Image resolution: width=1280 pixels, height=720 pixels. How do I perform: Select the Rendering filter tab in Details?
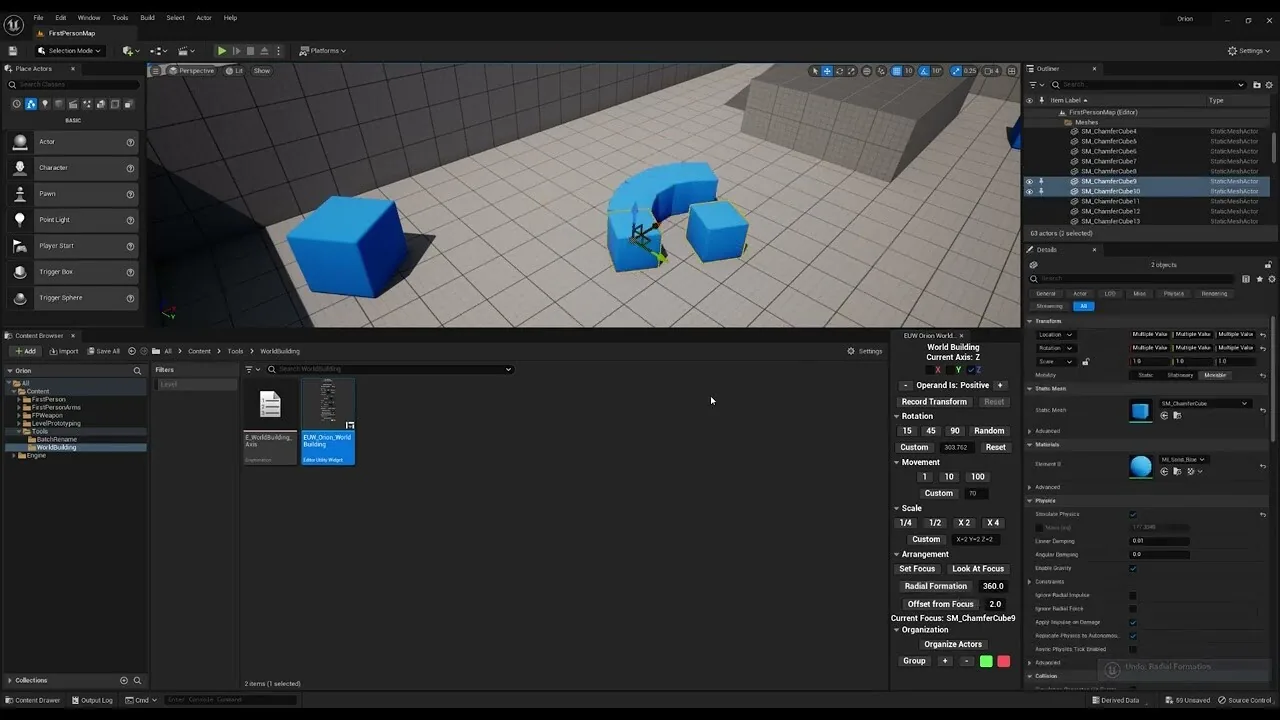(1214, 294)
